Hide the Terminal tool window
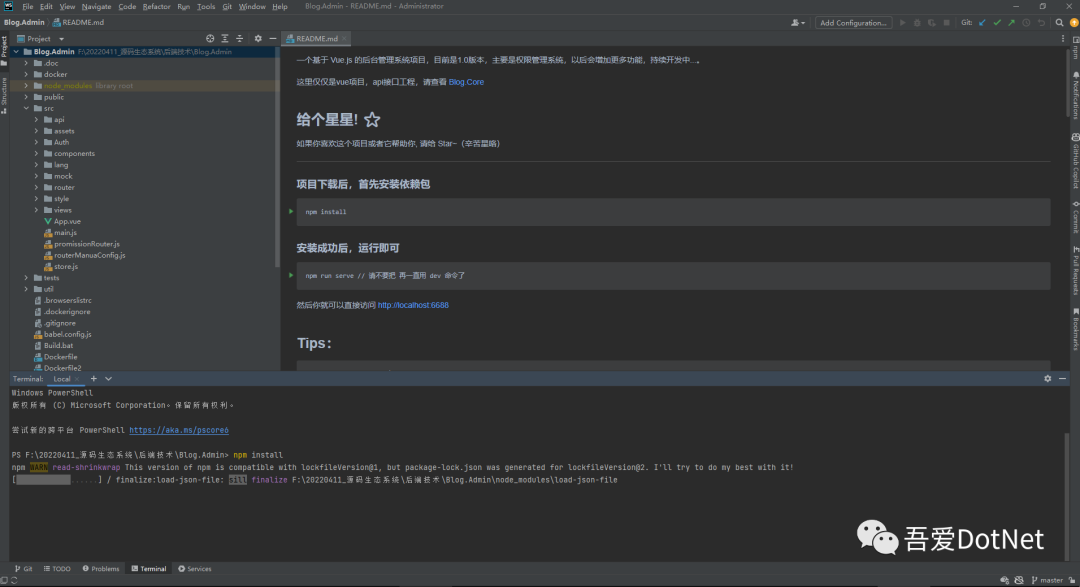This screenshot has width=1080, height=587. [1062, 378]
